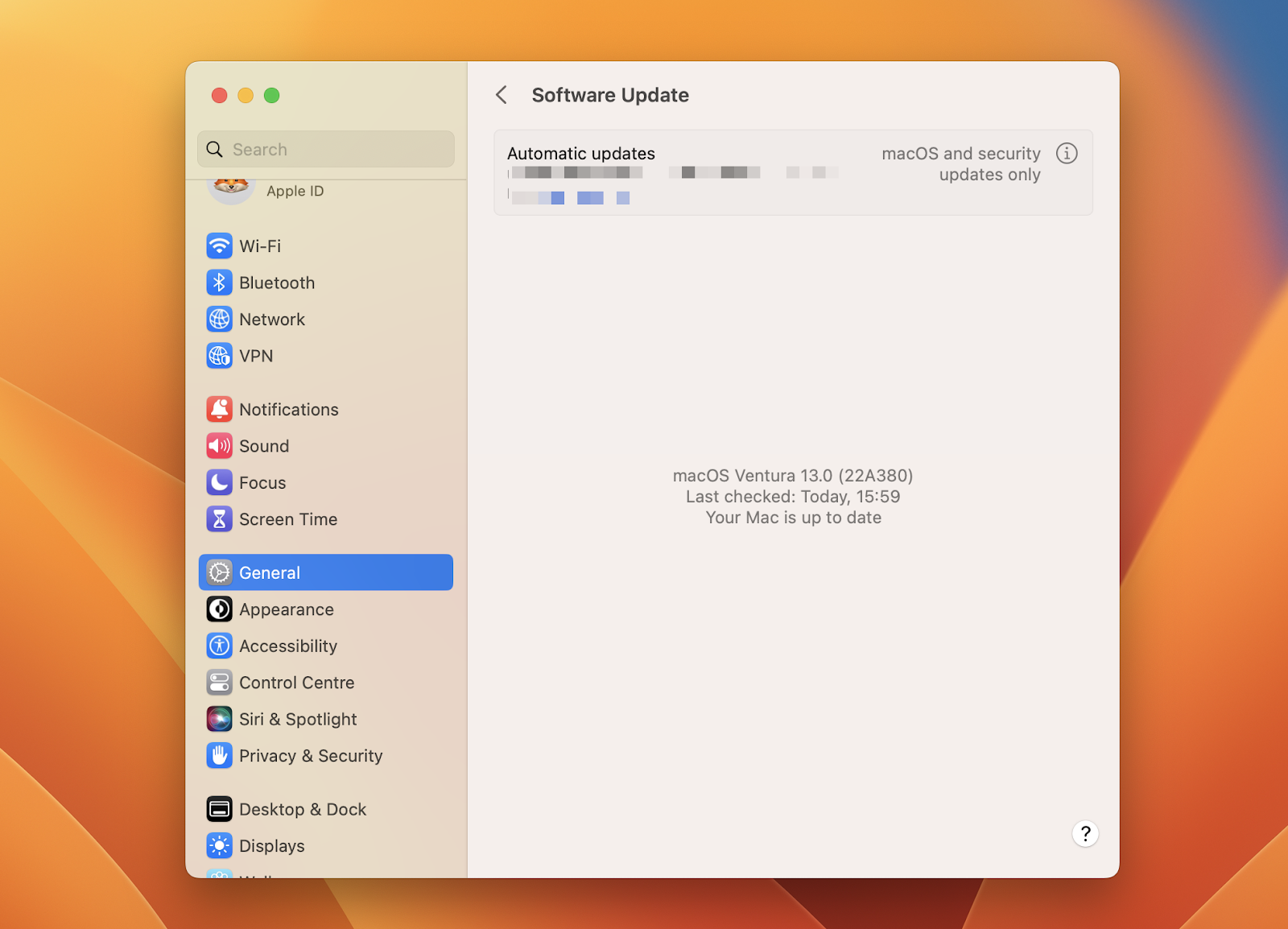
Task: Open Privacy & Security settings
Action: [325, 756]
